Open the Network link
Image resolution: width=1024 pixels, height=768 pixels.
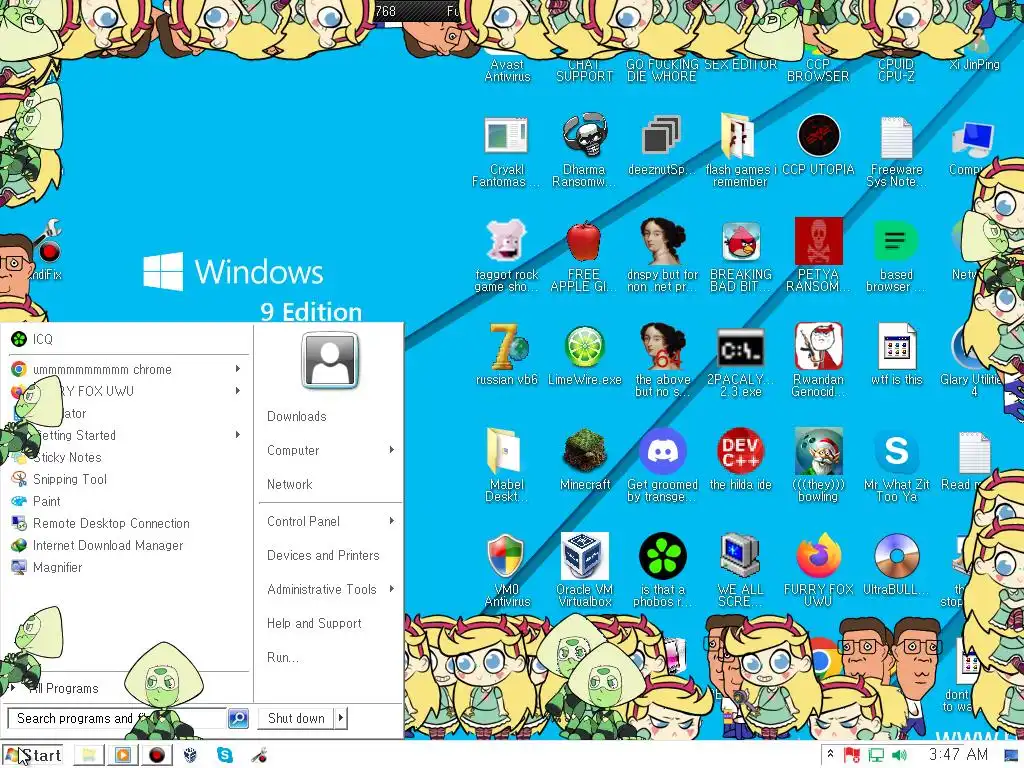click(x=289, y=485)
